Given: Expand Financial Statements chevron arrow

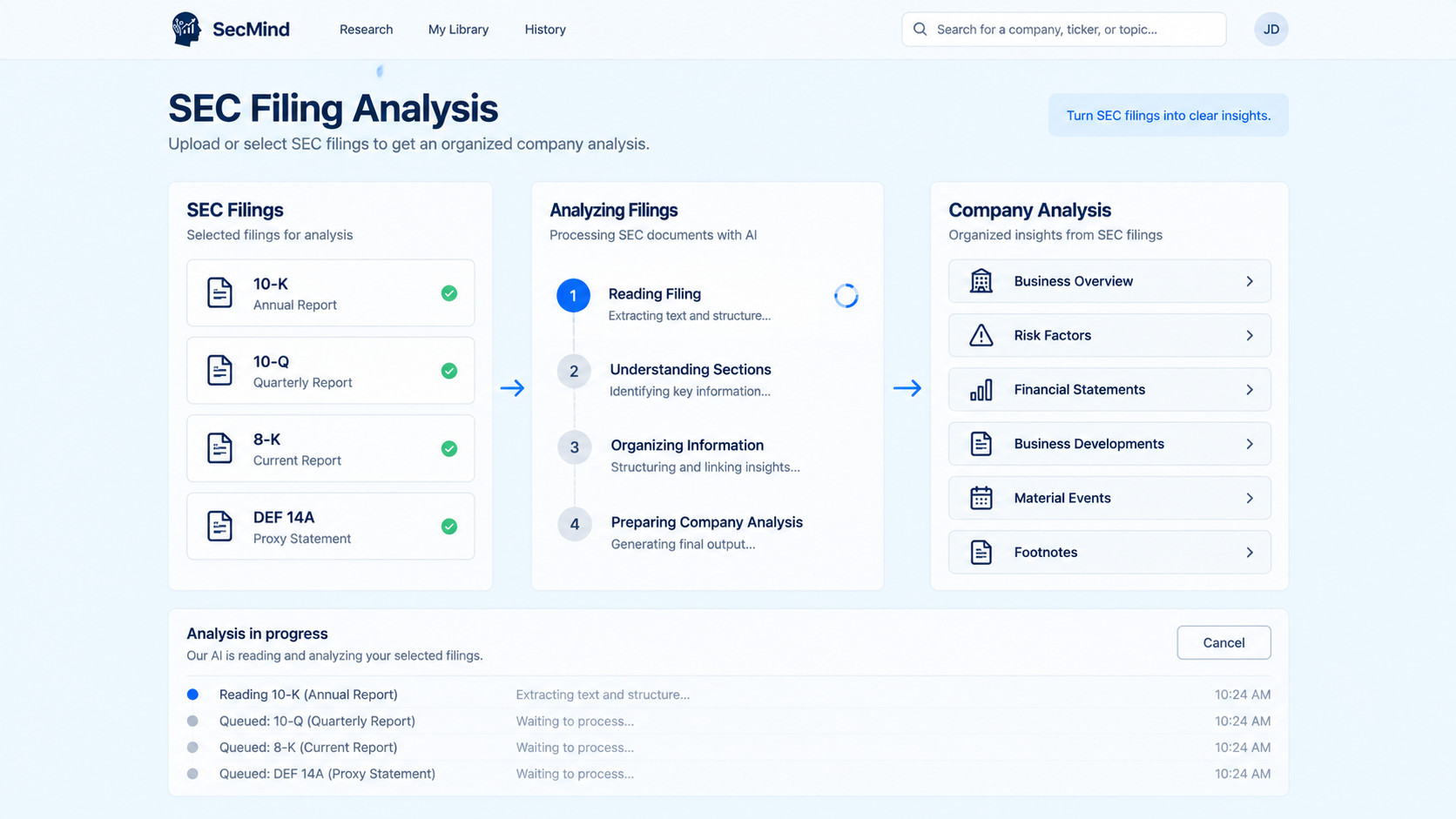Looking at the screenshot, I should click(x=1250, y=390).
